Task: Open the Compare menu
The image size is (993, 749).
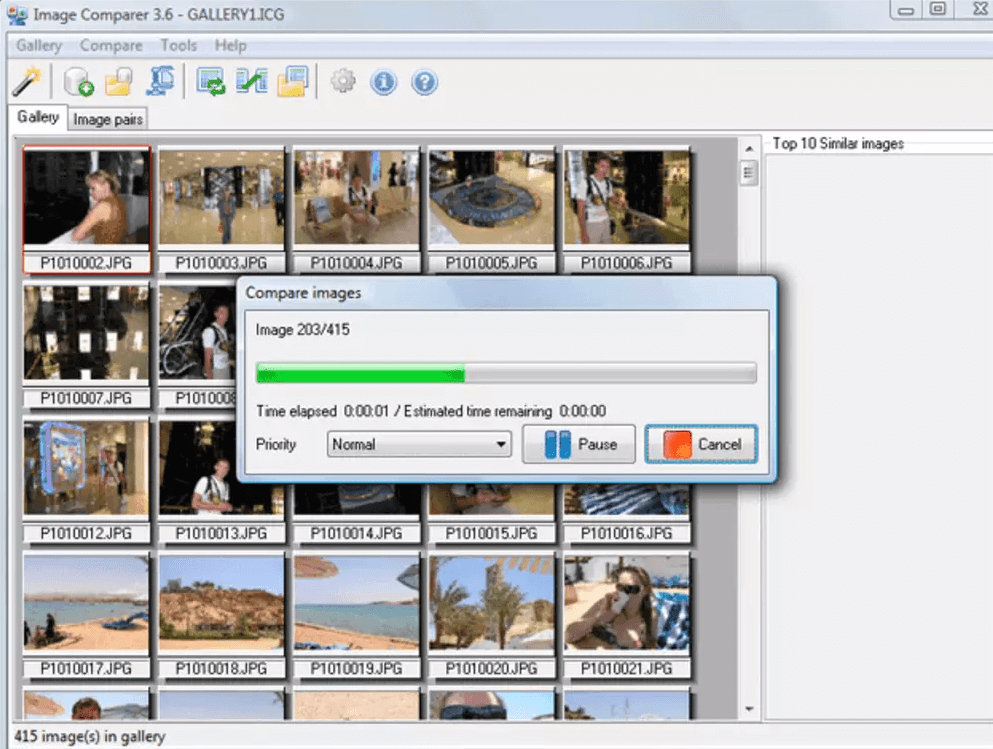Action: point(111,46)
